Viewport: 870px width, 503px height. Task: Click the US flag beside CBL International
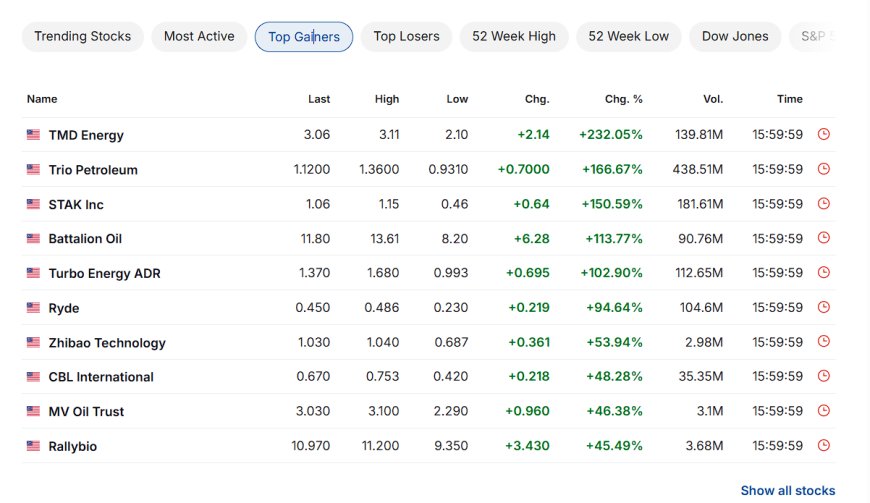click(x=33, y=377)
